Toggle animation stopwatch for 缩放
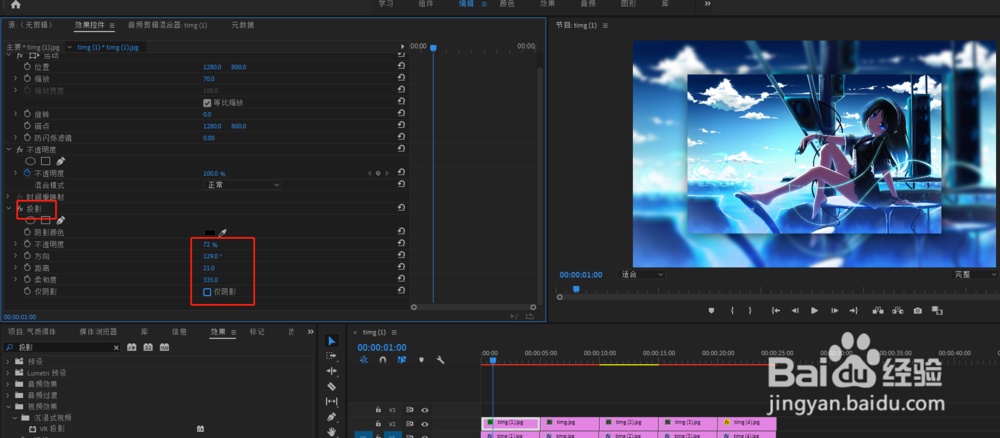Screen dimensions: 1000x438 pyautogui.click(x=27, y=78)
